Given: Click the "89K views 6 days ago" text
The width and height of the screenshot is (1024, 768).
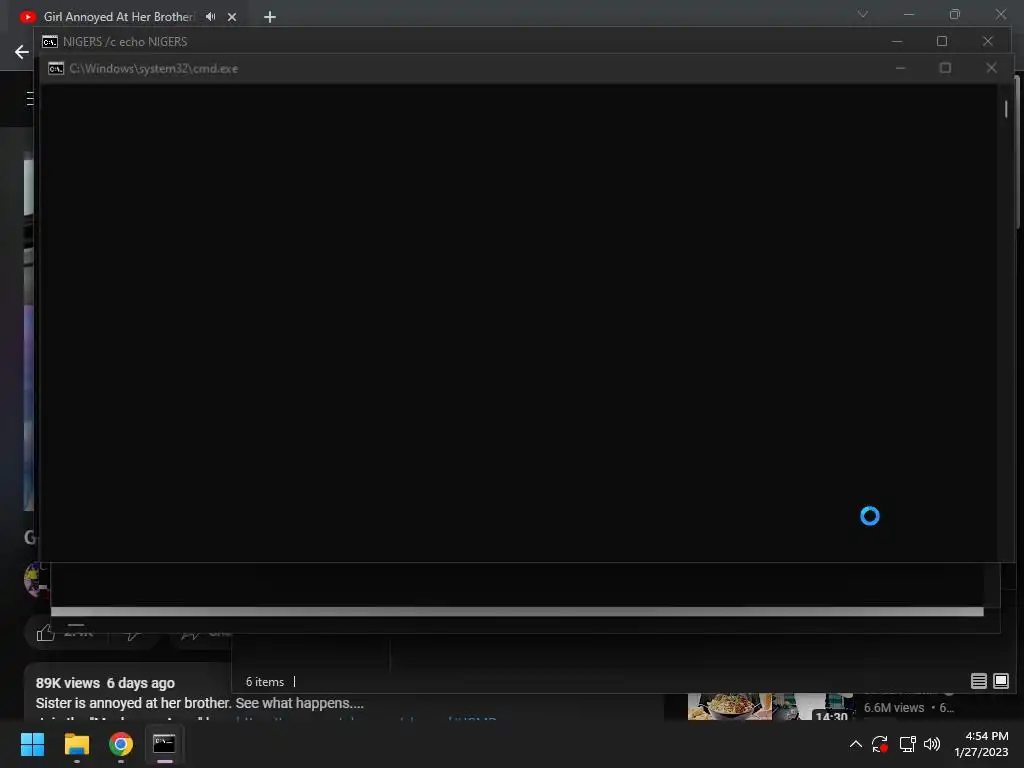Looking at the screenshot, I should click(x=105, y=683).
